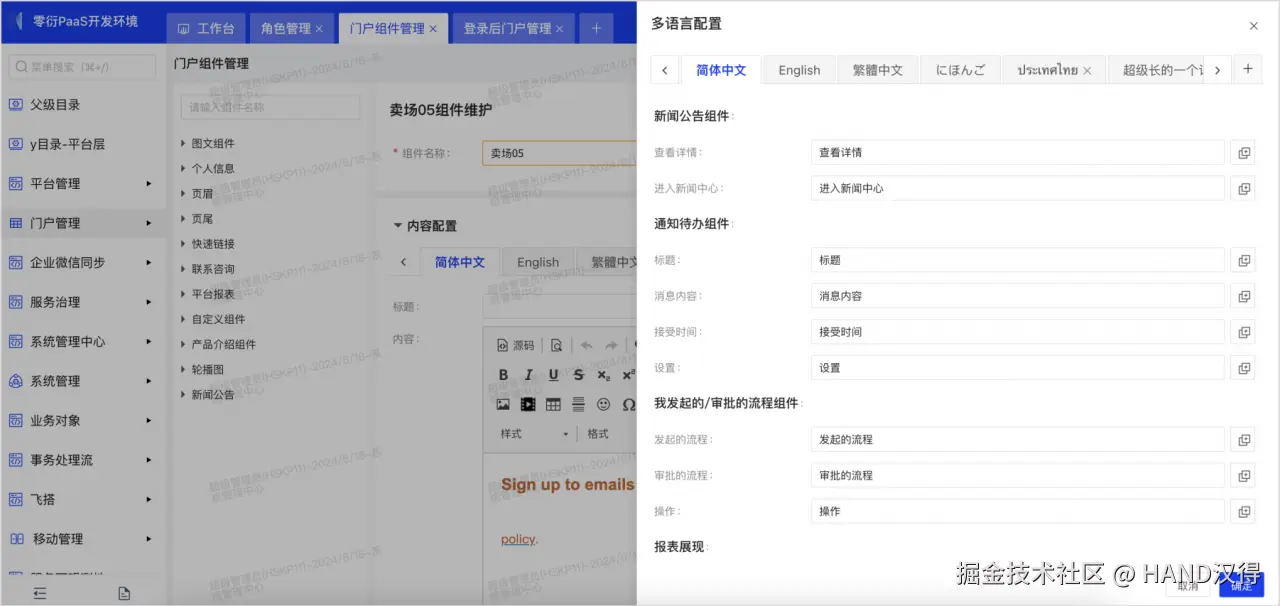
Task: Apply bold formatting in the rich text editor
Action: coord(503,375)
